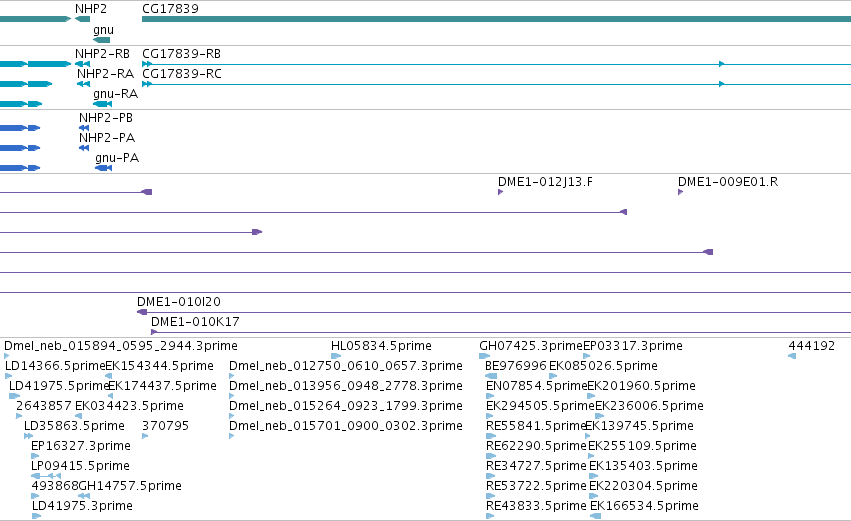Click the DME1-010I20 feature label
This screenshot has width=851, height=521.
point(179,302)
